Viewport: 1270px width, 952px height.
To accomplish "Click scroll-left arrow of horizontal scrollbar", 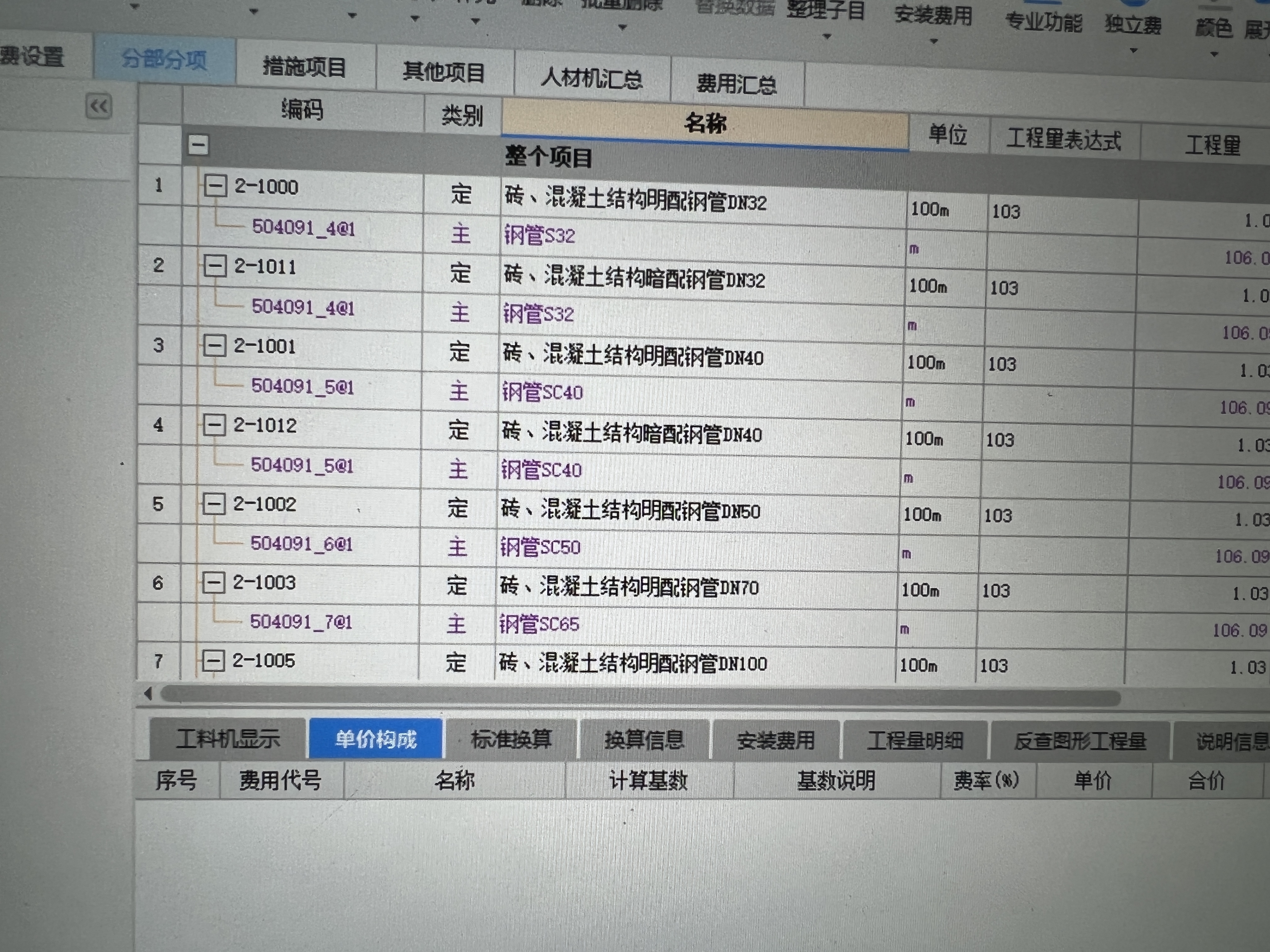I will (148, 693).
